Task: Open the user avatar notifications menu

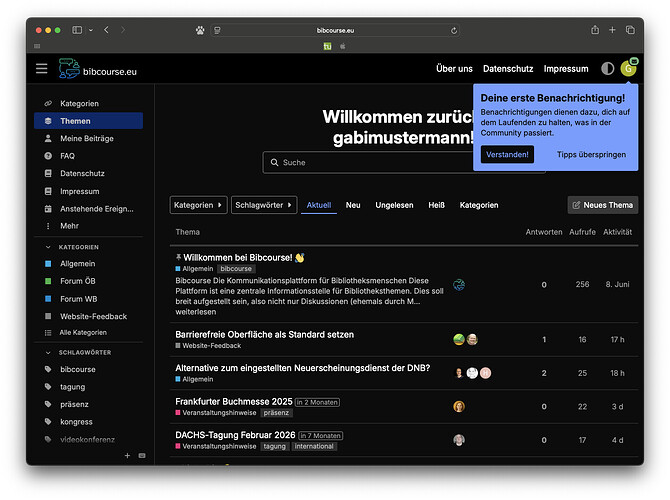Action: 628,68
